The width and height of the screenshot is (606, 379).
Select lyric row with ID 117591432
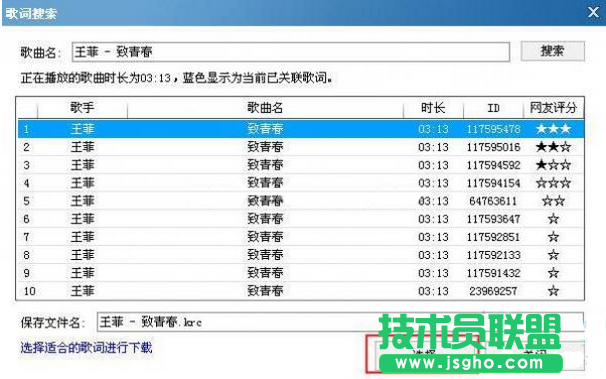click(x=301, y=273)
